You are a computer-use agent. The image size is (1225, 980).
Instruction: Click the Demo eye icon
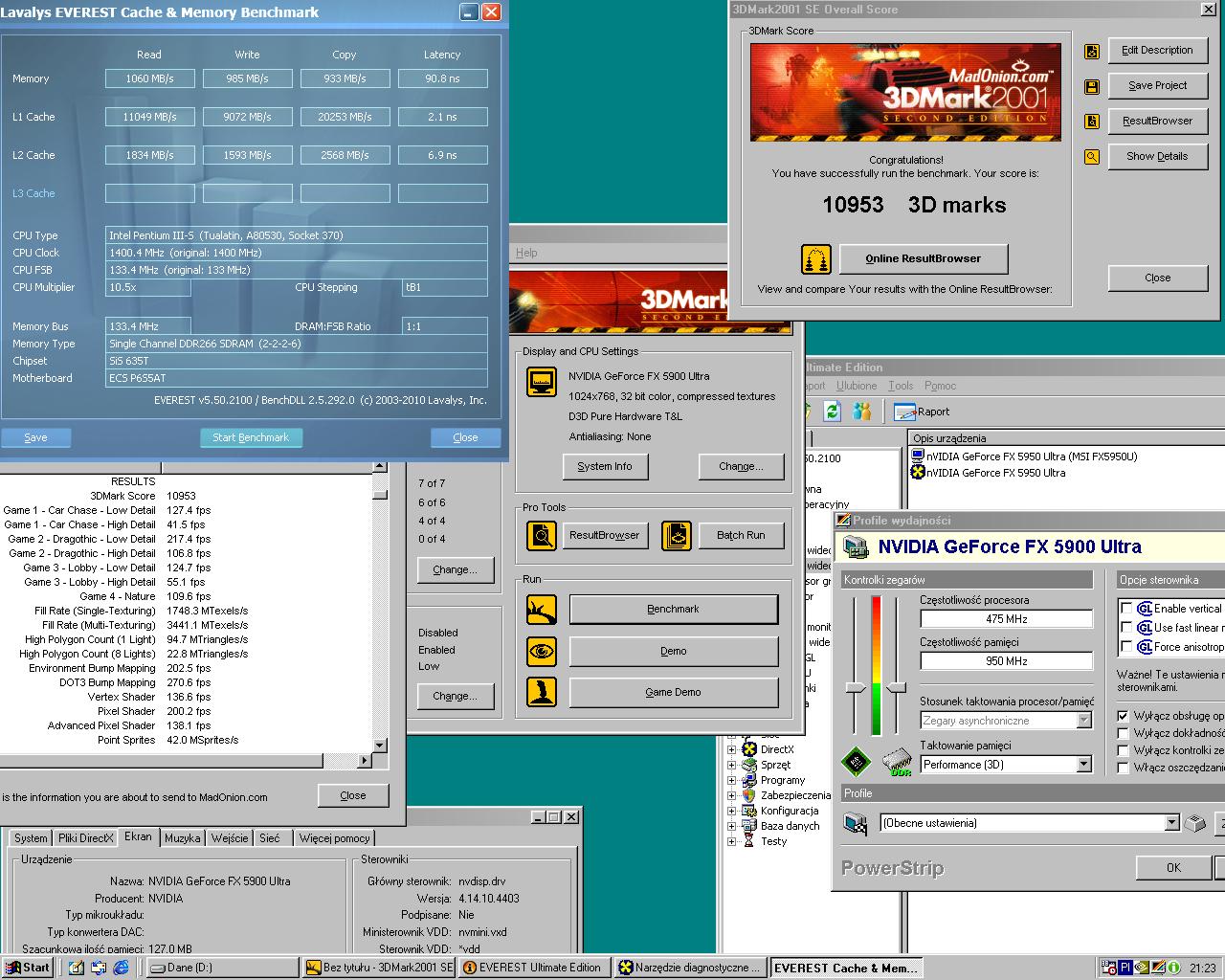pyautogui.click(x=542, y=652)
